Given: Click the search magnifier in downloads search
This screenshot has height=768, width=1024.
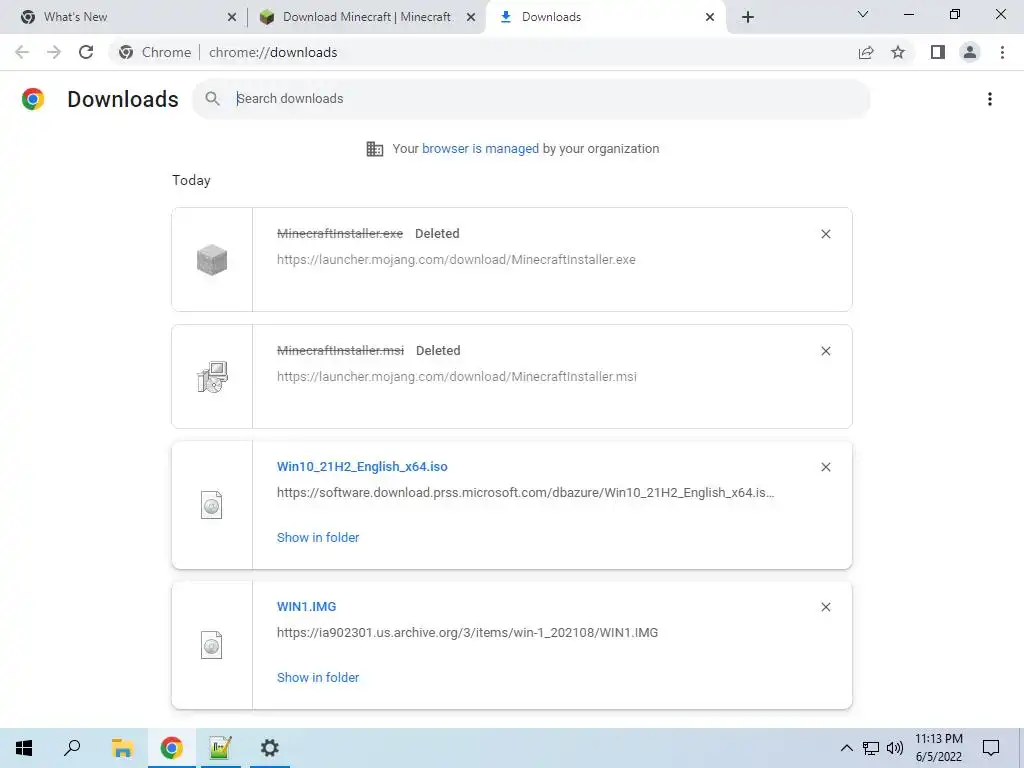Looking at the screenshot, I should (x=212, y=99).
